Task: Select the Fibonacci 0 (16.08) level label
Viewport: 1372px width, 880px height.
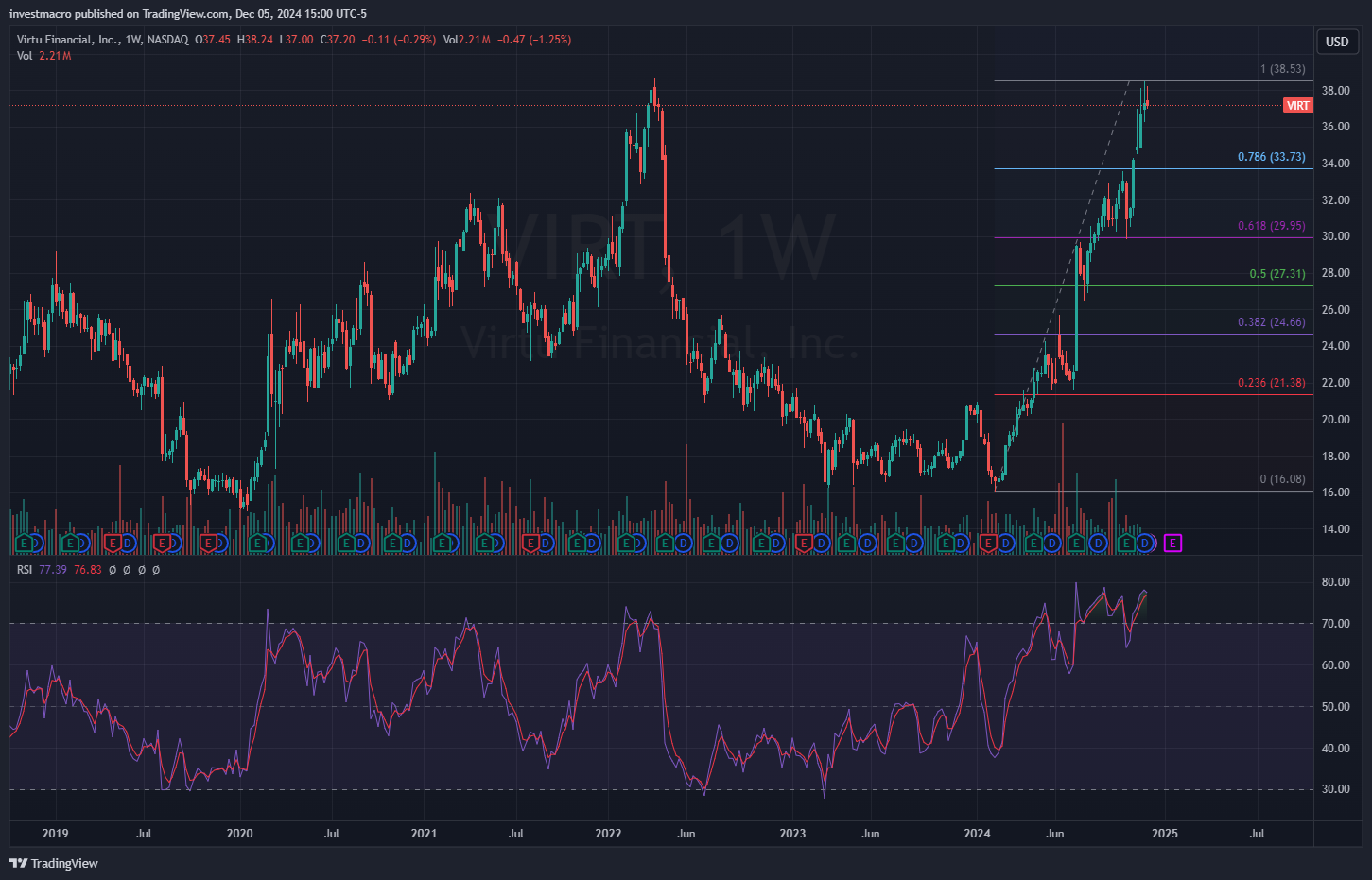Action: (1282, 479)
